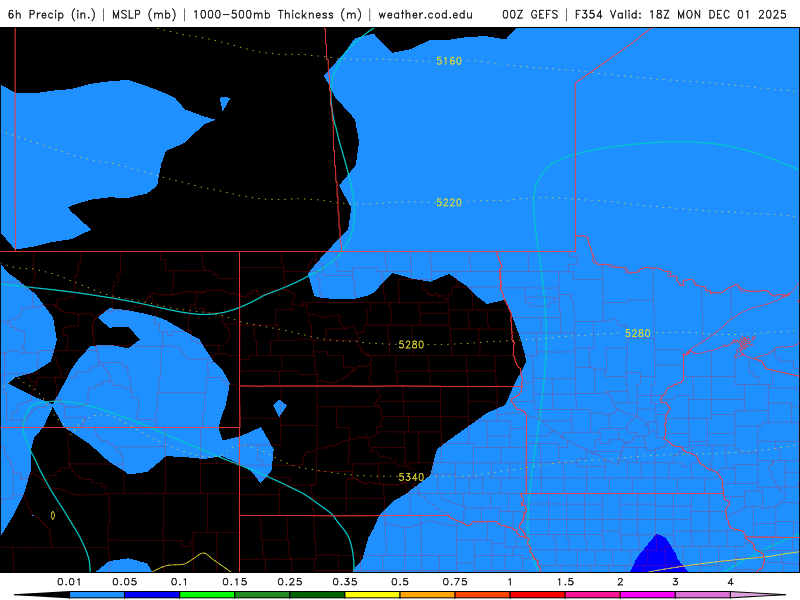This screenshot has width=800, height=600.
Task: Click the bright green 0.1 legend swatch
Action: tap(207, 595)
